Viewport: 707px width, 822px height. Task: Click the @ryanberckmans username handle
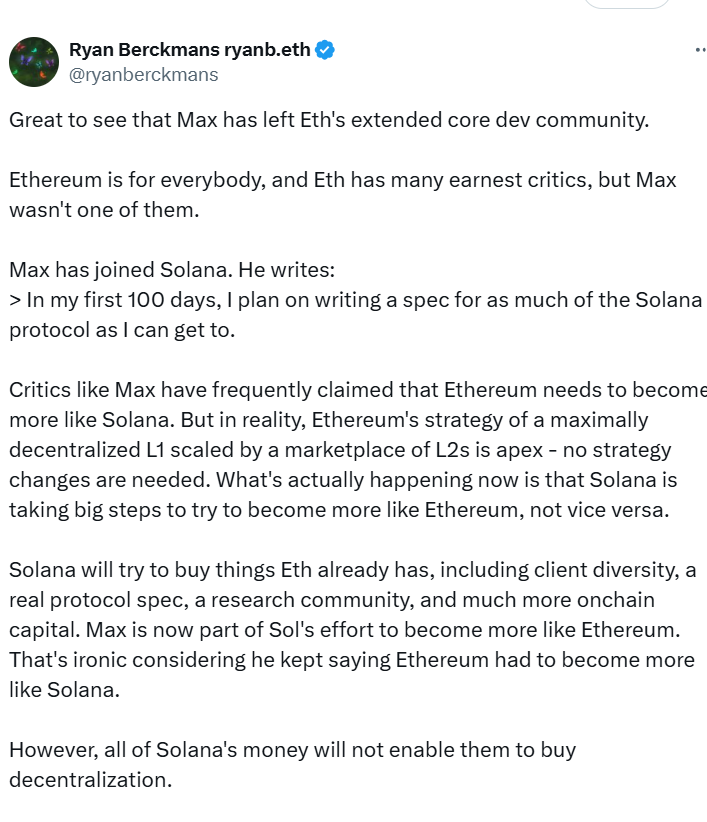[x=140, y=73]
